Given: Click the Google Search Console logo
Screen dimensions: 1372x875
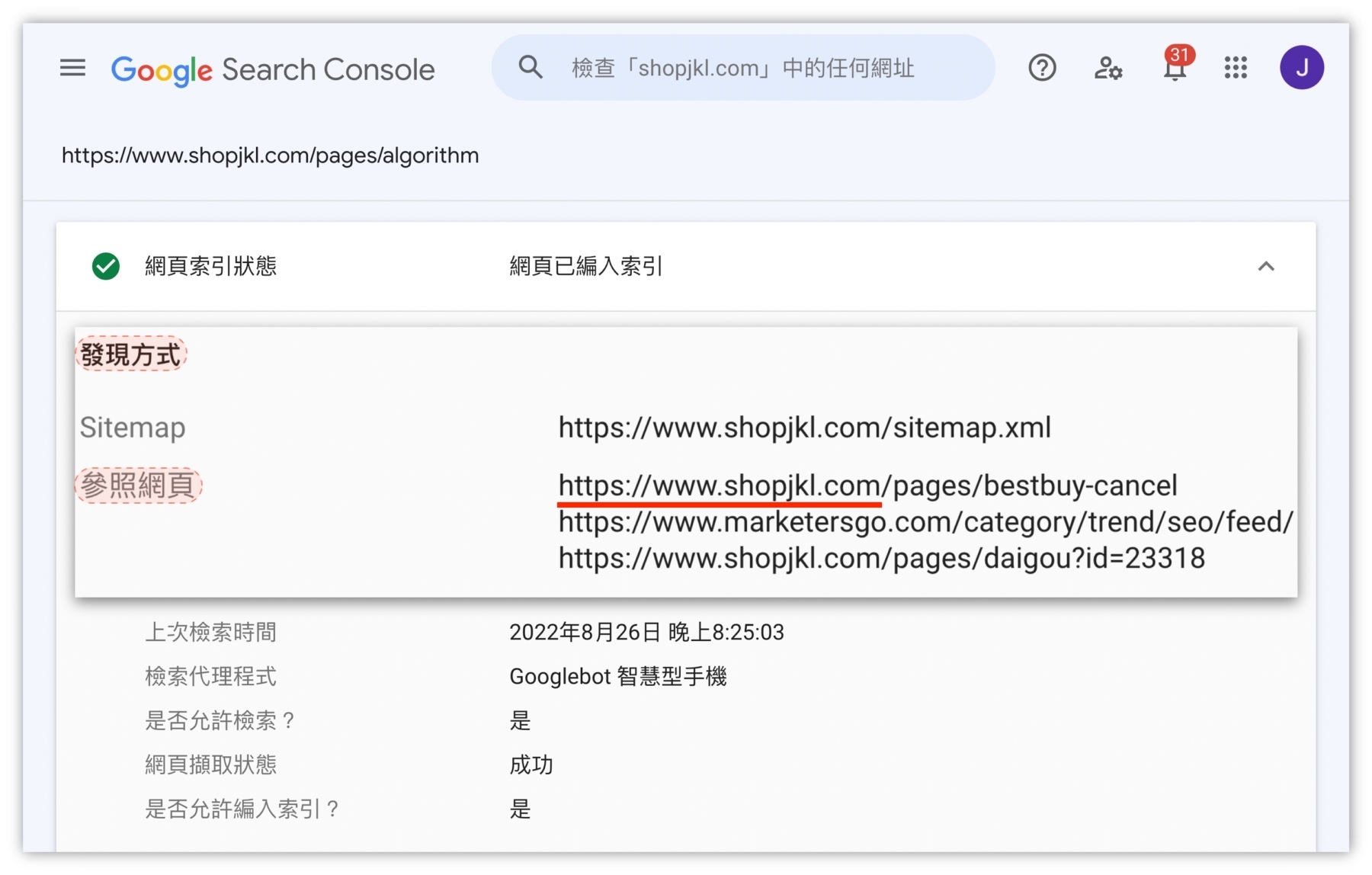Looking at the screenshot, I should click(x=273, y=69).
